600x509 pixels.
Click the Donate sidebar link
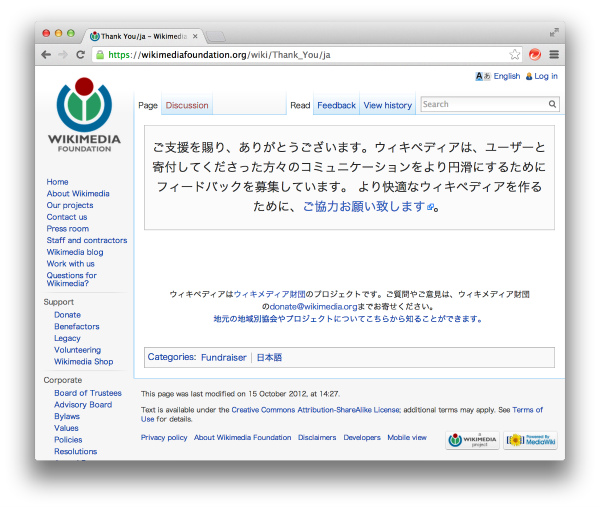67,315
